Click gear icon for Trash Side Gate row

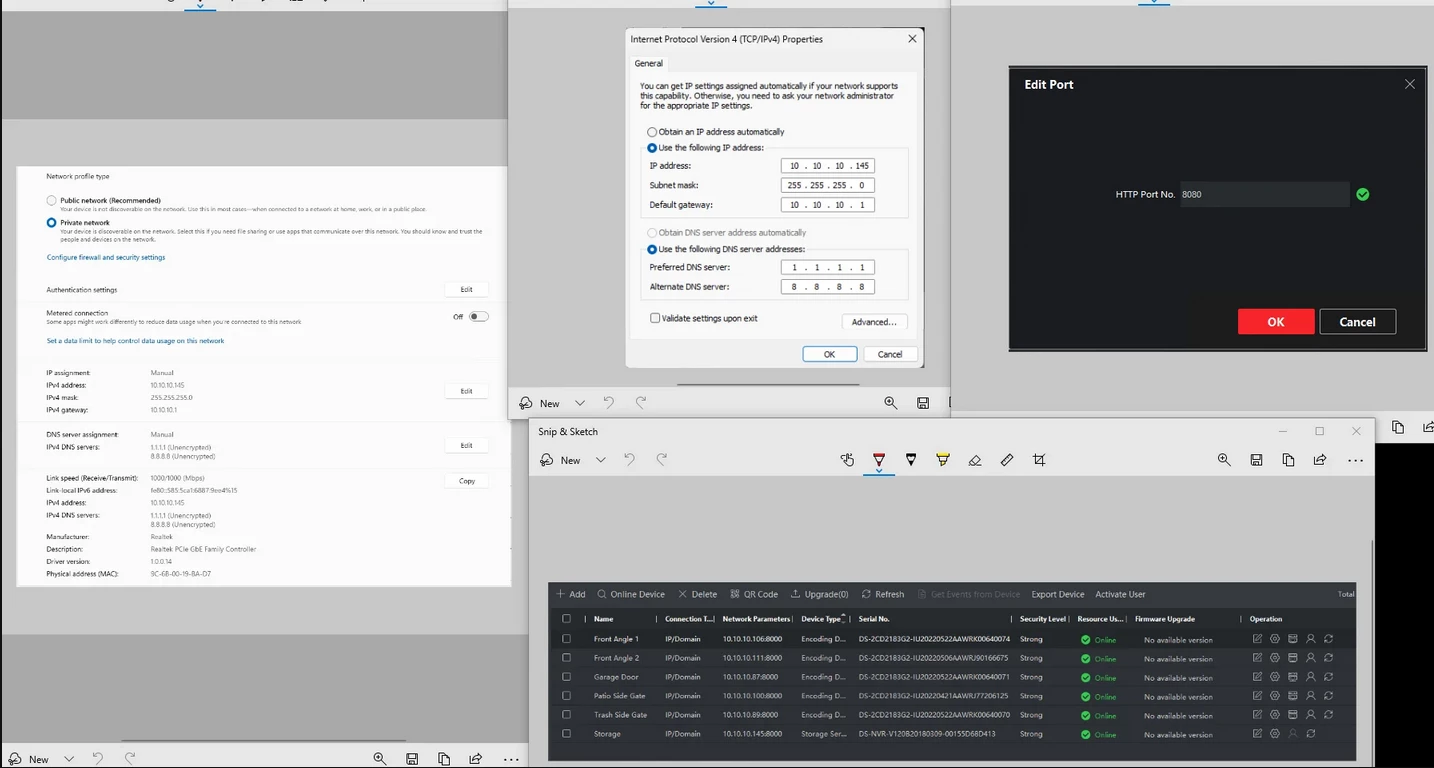(x=1275, y=715)
